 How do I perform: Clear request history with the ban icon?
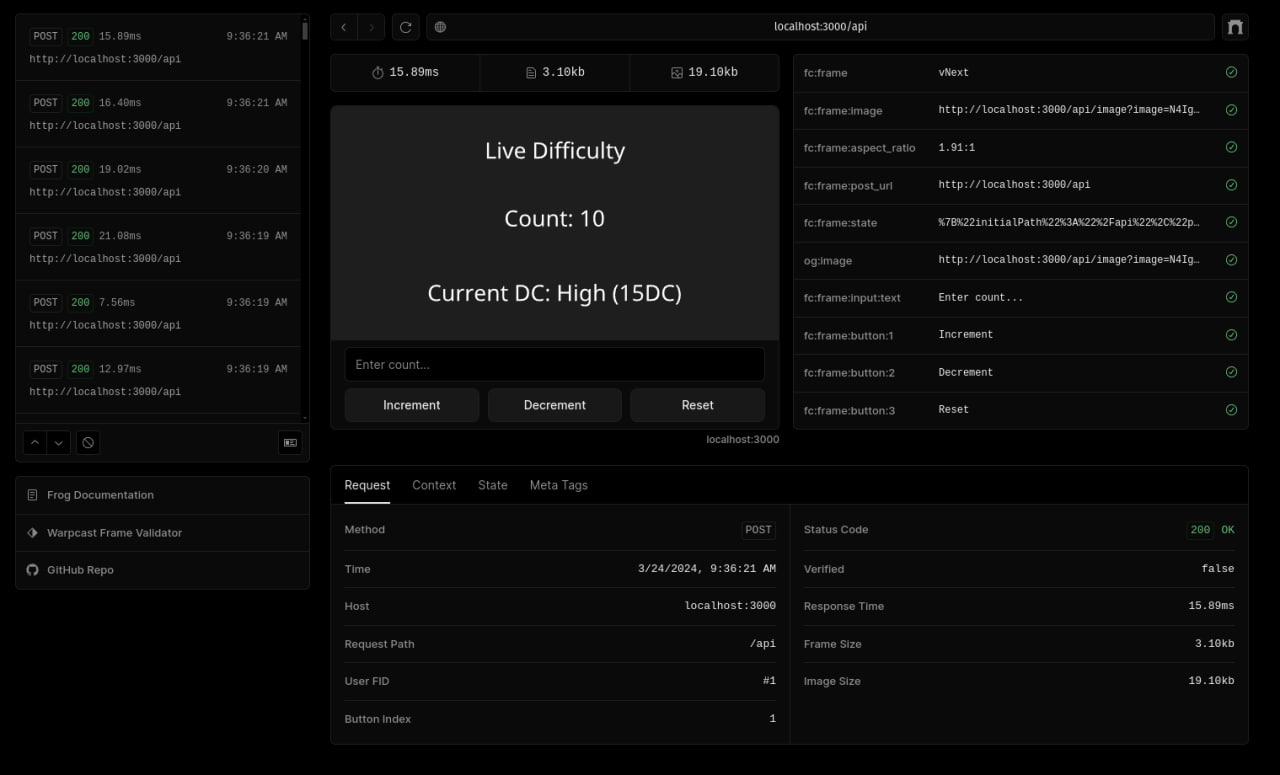click(88, 442)
